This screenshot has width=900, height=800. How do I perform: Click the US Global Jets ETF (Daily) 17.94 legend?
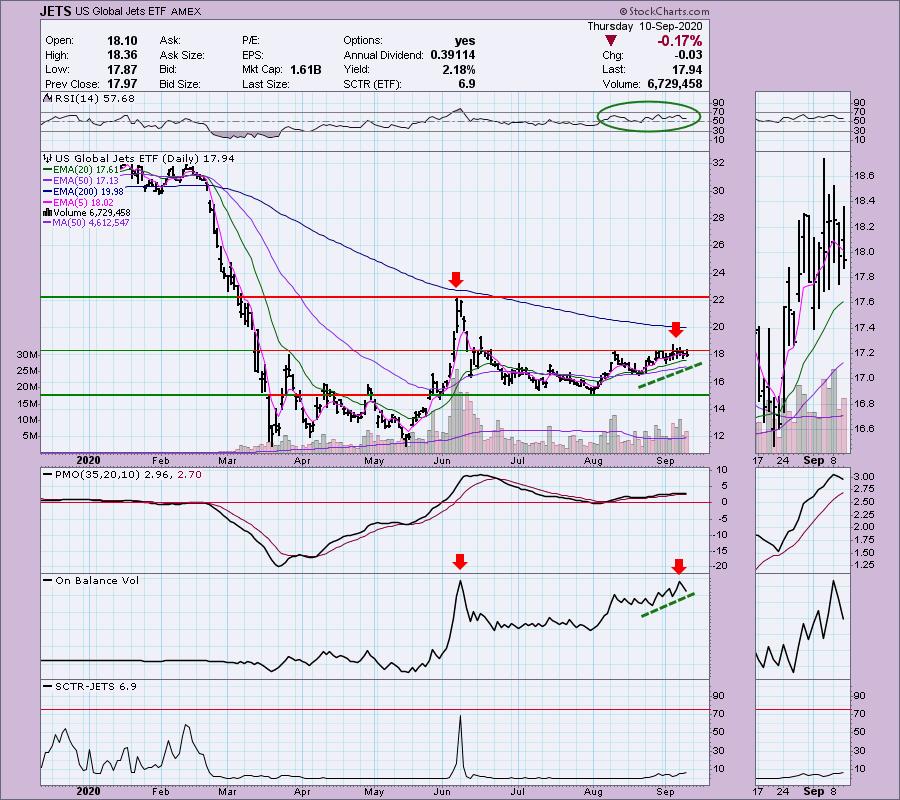[x=145, y=158]
